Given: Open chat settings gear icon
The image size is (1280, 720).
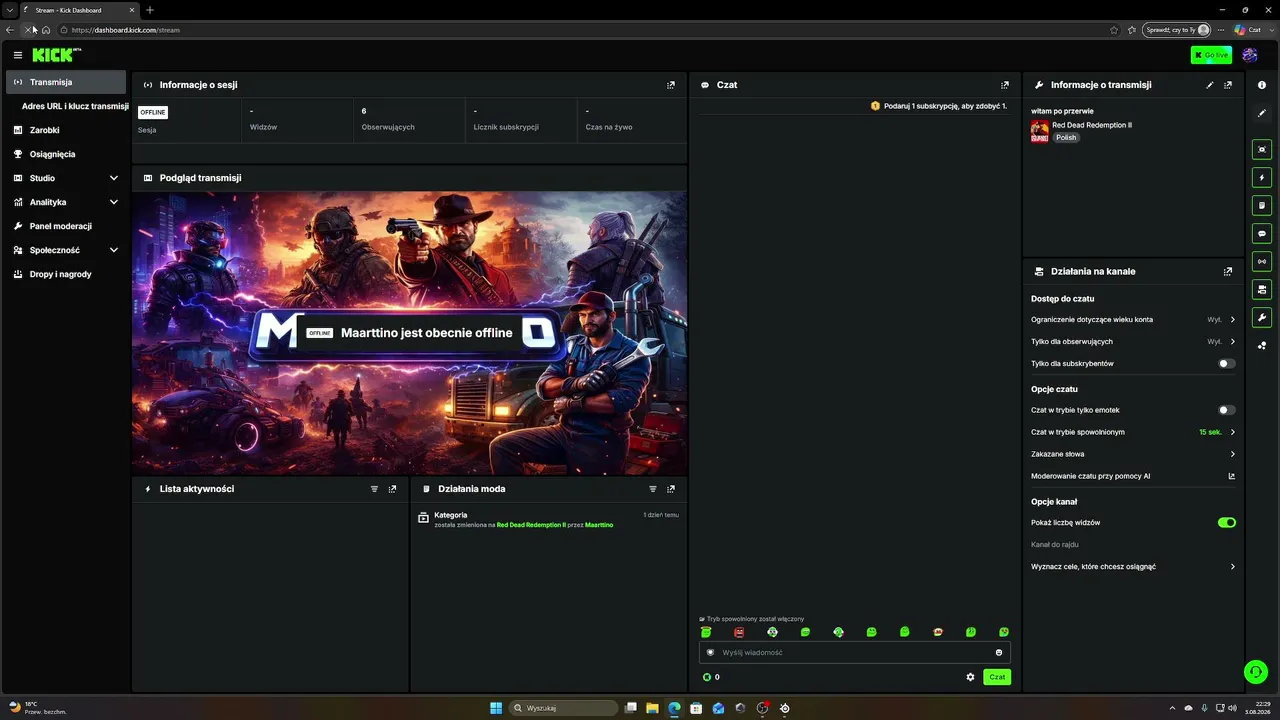Looking at the screenshot, I should pyautogui.click(x=970, y=677).
